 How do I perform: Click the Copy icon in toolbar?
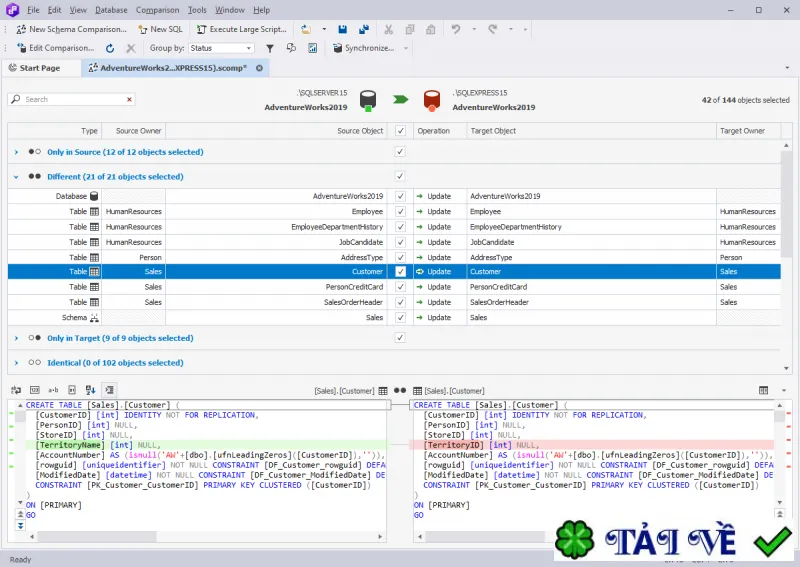pos(410,29)
